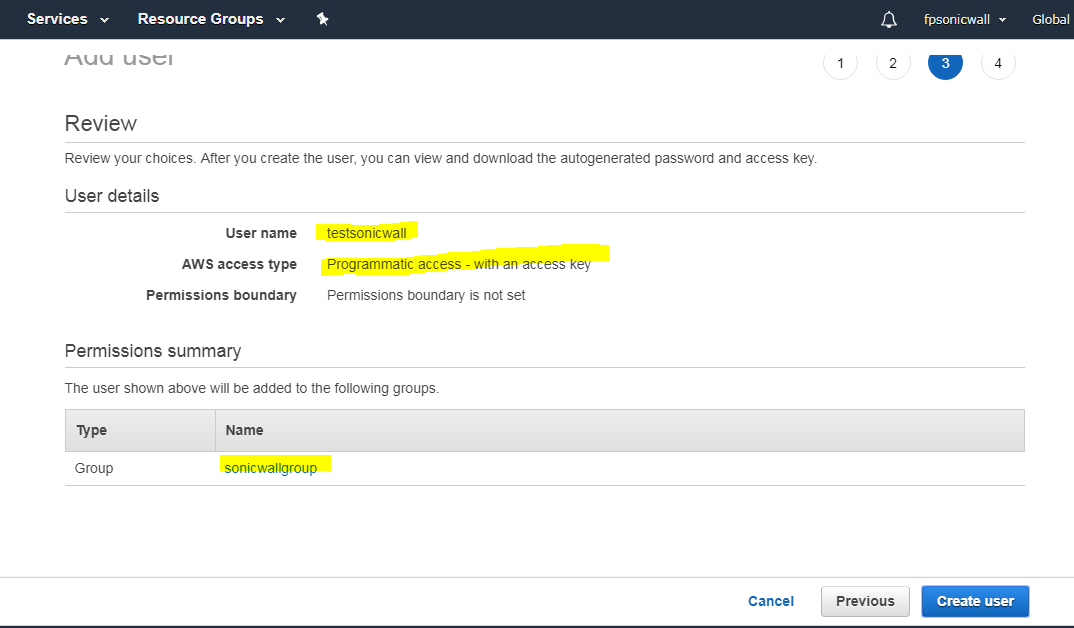This screenshot has height=628, width=1074.
Task: Open the Services menu
Action: pyautogui.click(x=67, y=19)
